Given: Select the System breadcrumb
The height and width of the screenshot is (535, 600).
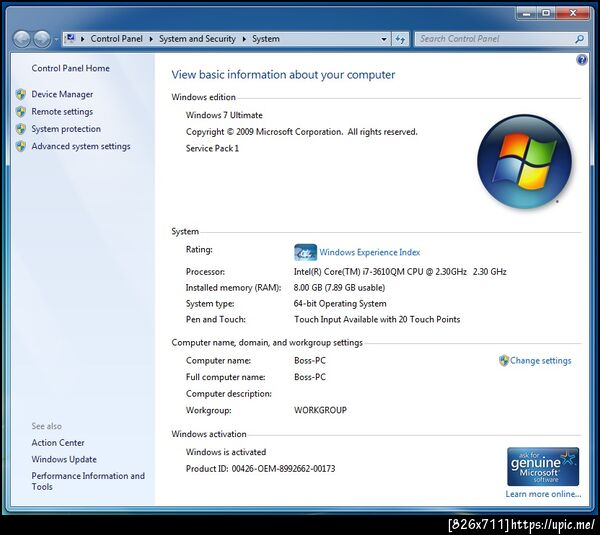Looking at the screenshot, I should (x=266, y=39).
